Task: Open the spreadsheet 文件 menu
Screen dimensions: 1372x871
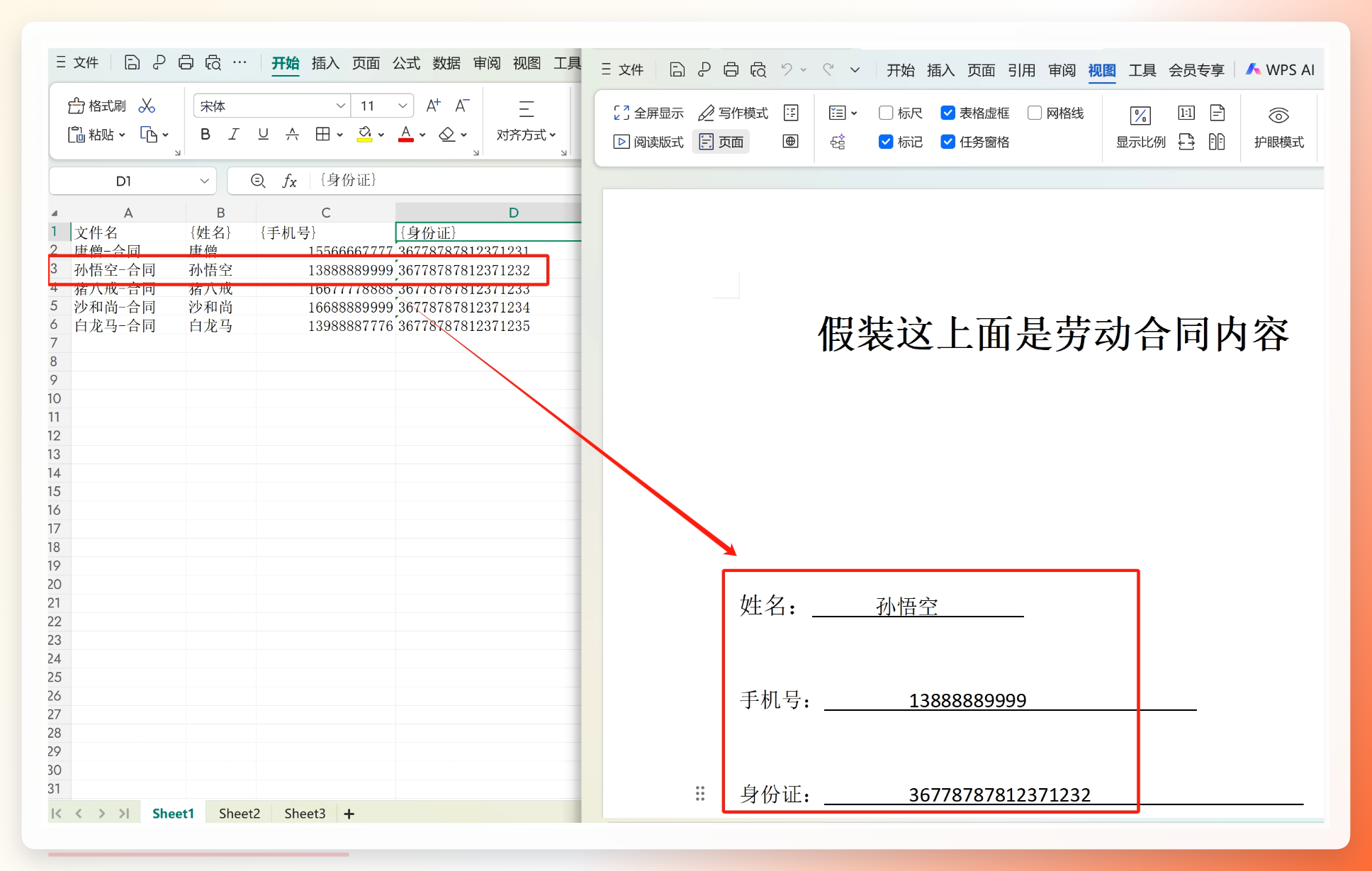Action: [x=78, y=62]
